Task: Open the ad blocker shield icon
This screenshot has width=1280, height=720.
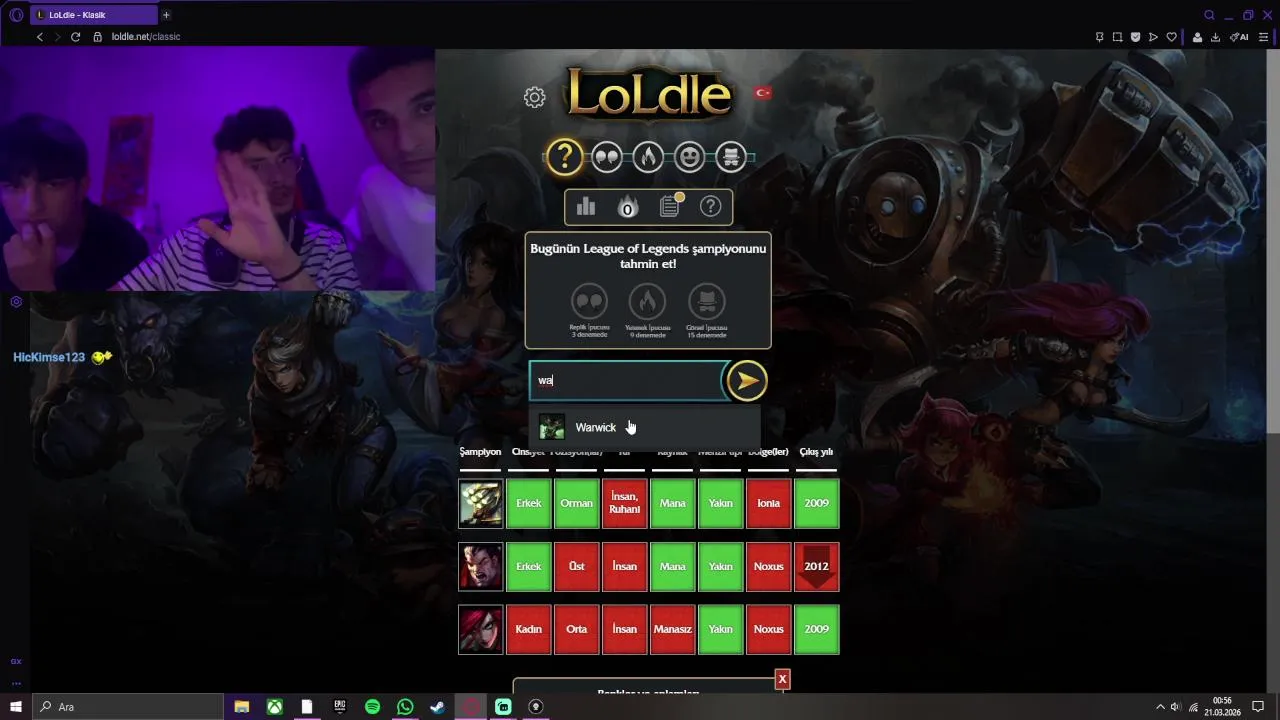Action: tap(1135, 37)
